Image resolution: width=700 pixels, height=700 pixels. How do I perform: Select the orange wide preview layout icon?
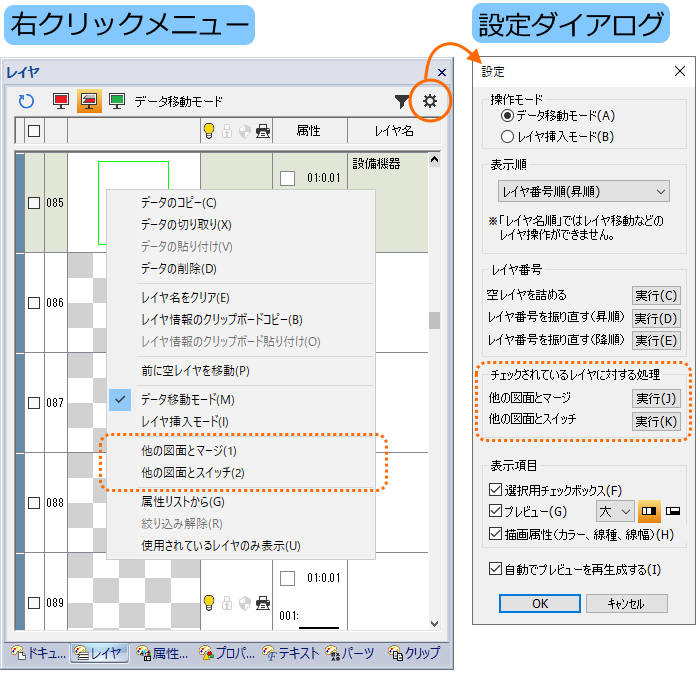(x=649, y=512)
